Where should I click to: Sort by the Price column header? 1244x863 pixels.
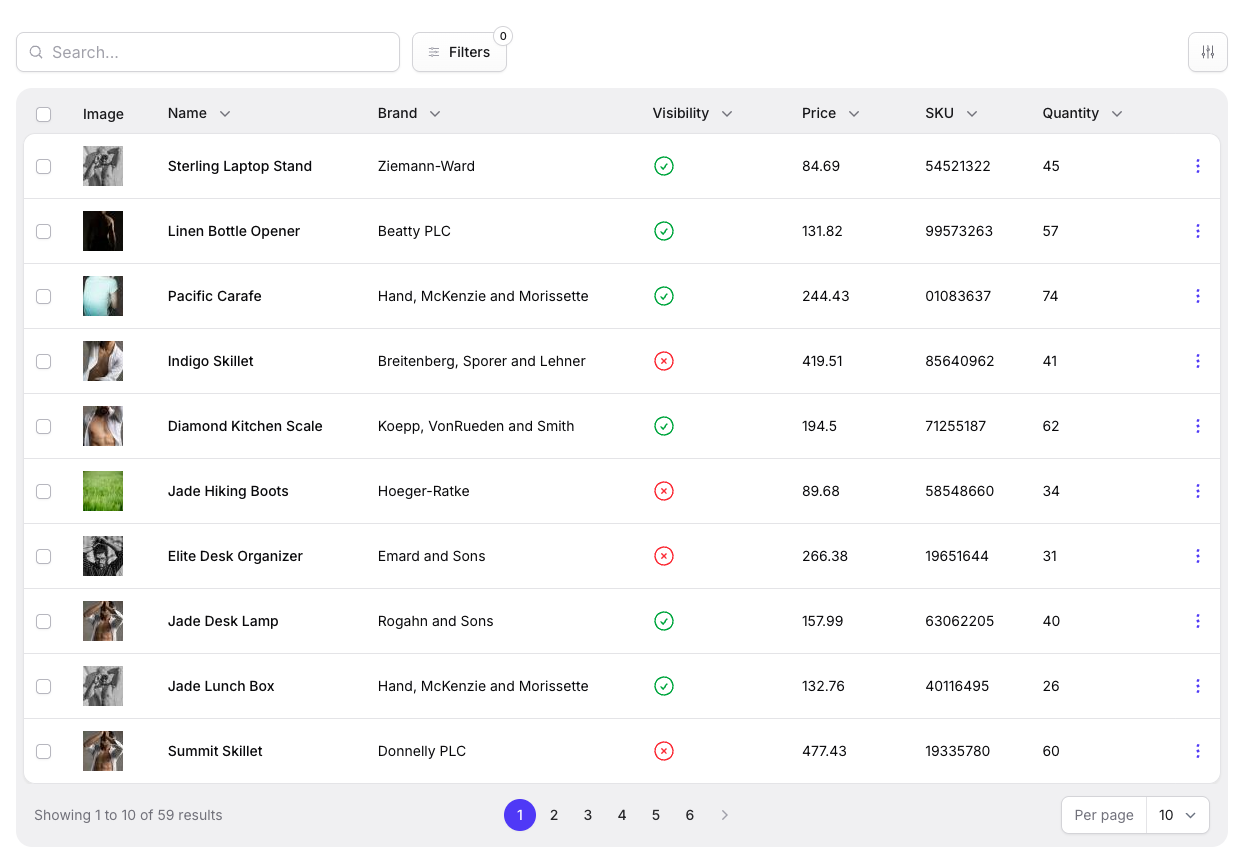pos(830,113)
